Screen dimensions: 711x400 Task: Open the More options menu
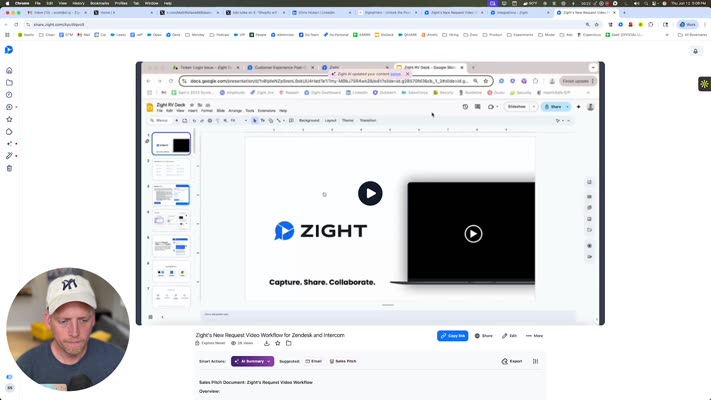(x=535, y=336)
